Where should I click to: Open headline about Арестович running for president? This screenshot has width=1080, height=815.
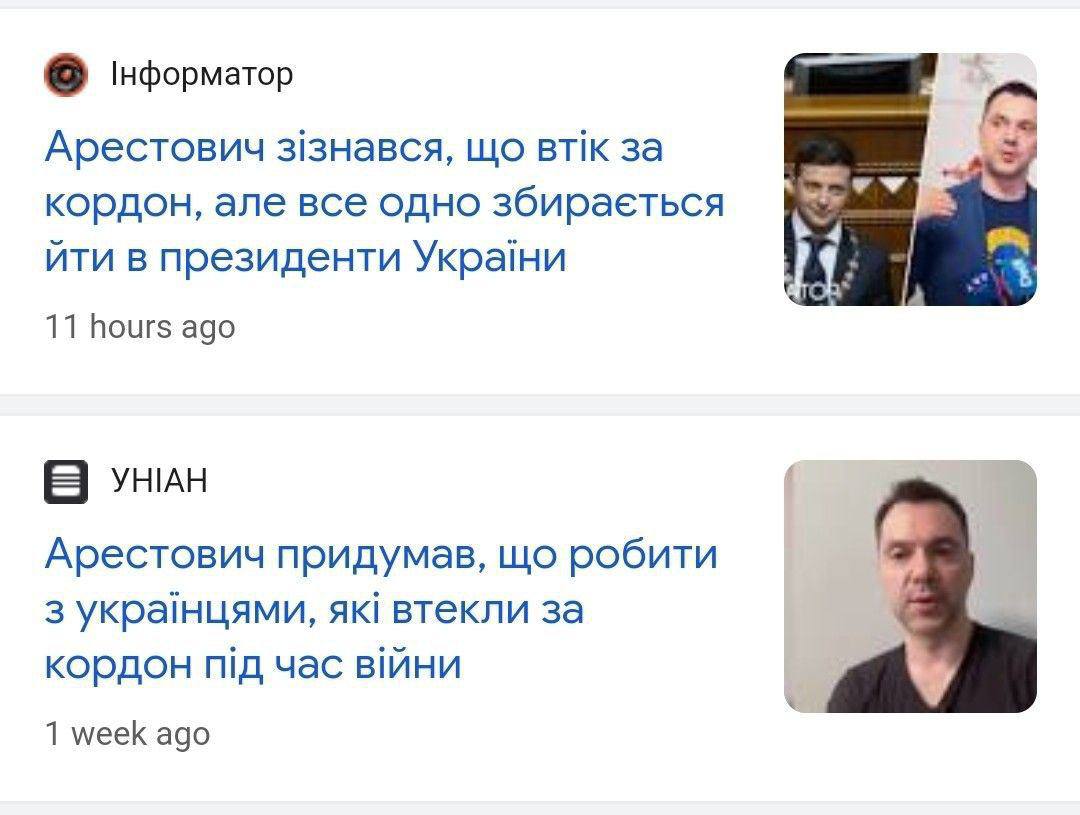[384, 203]
